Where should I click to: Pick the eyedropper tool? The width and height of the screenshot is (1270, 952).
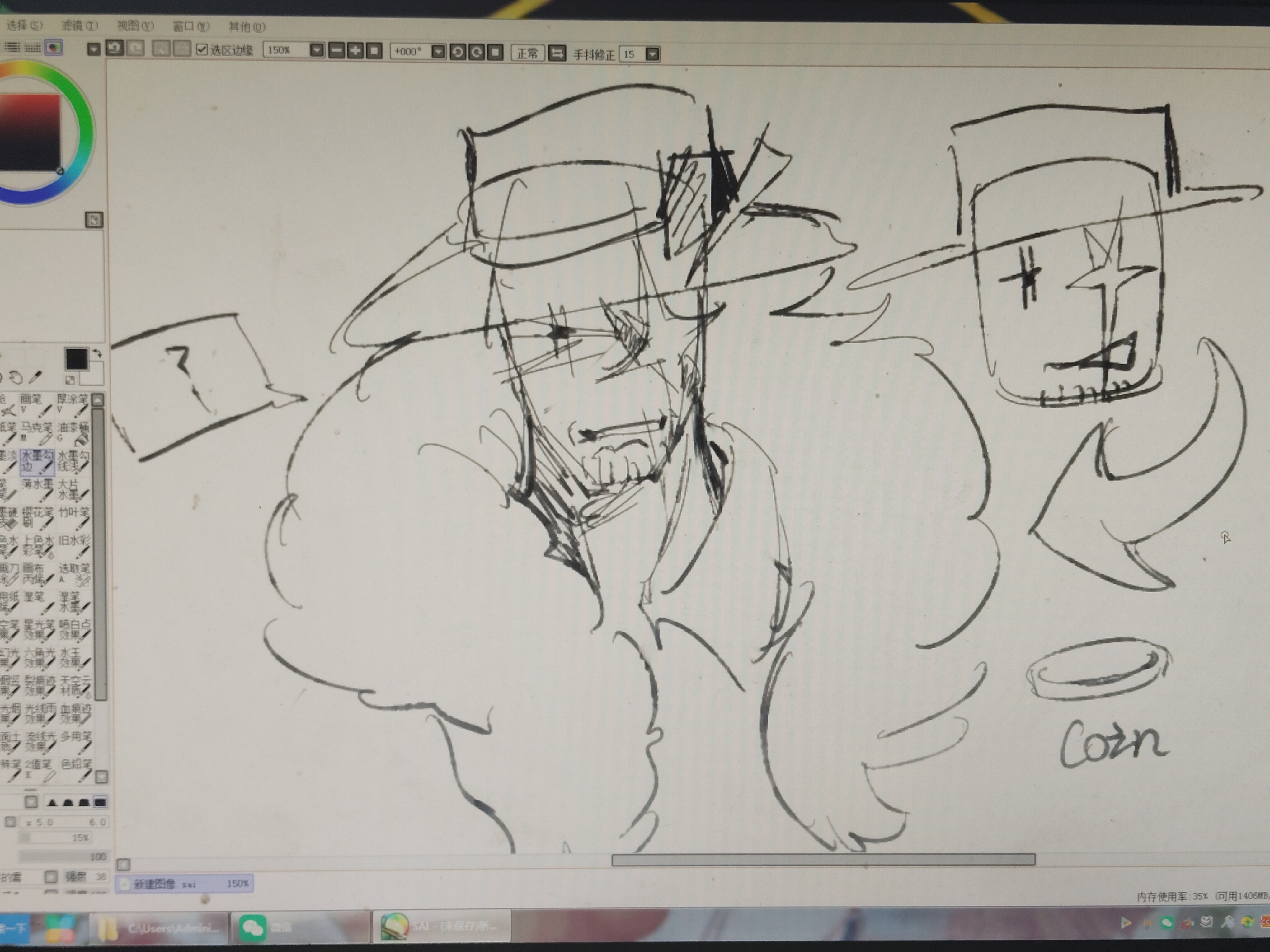point(35,377)
